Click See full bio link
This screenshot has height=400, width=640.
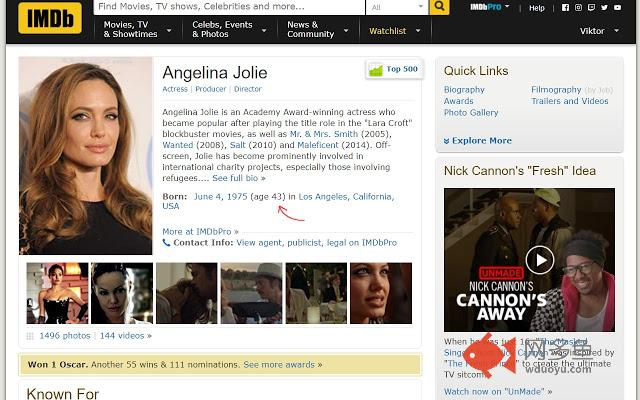(239, 178)
